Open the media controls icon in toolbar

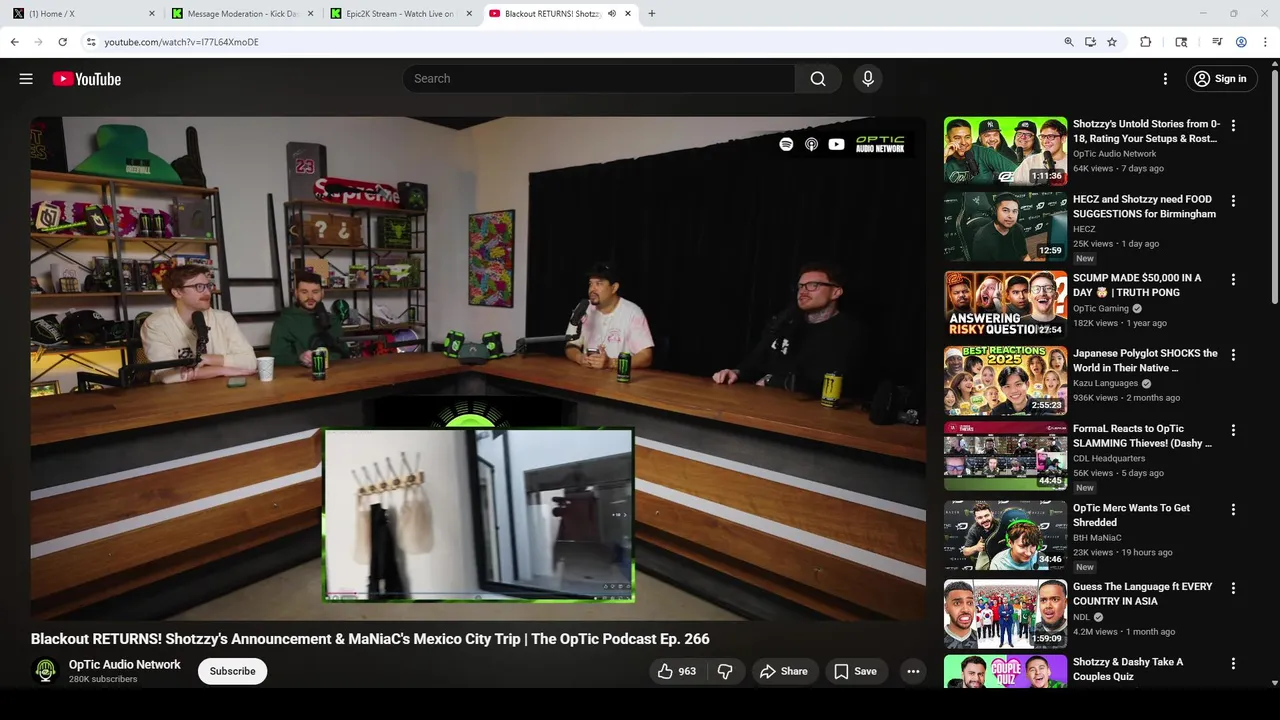(x=1217, y=42)
